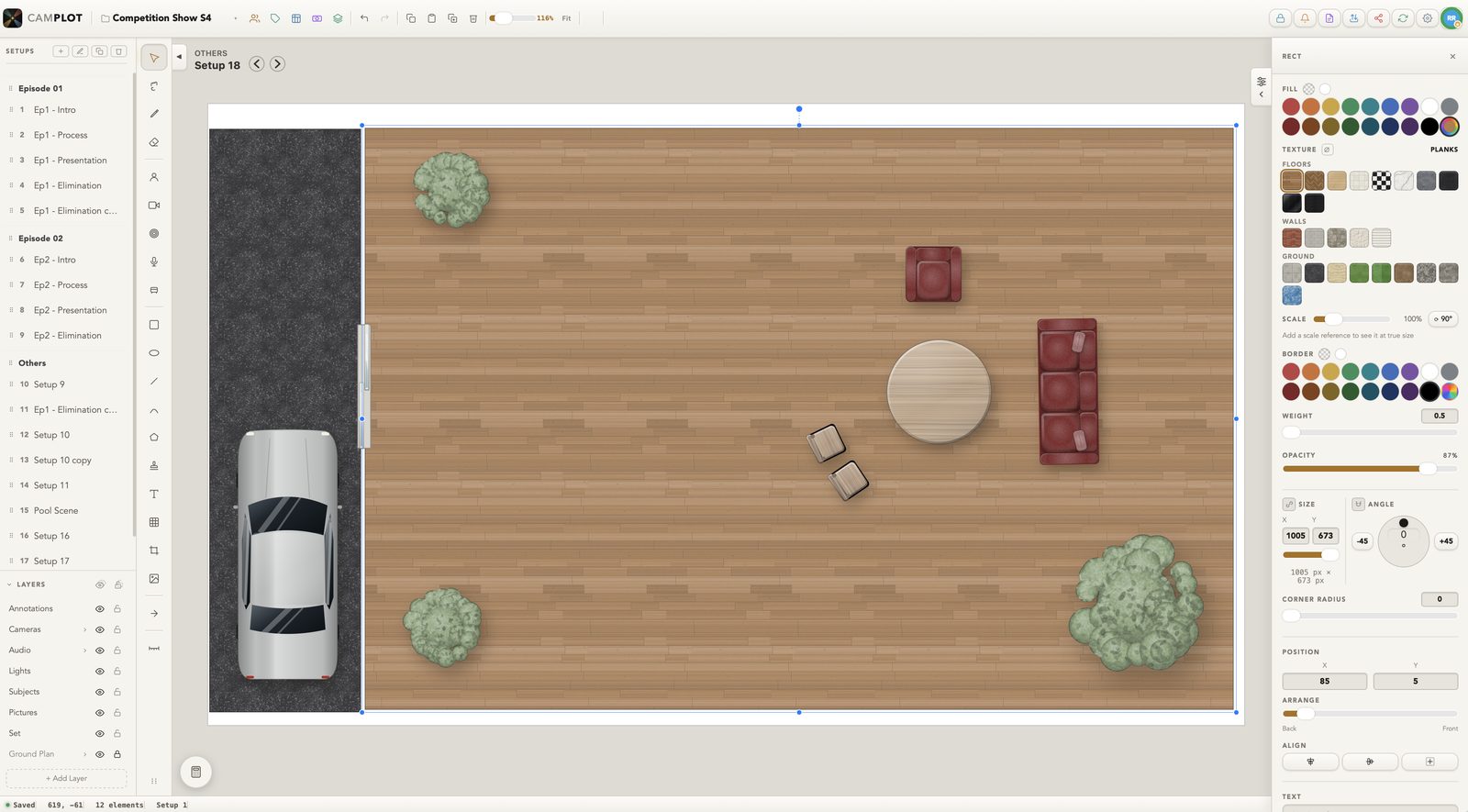Pick the microphone audio tool
Viewport: 1468px width, 812px height.
154,261
